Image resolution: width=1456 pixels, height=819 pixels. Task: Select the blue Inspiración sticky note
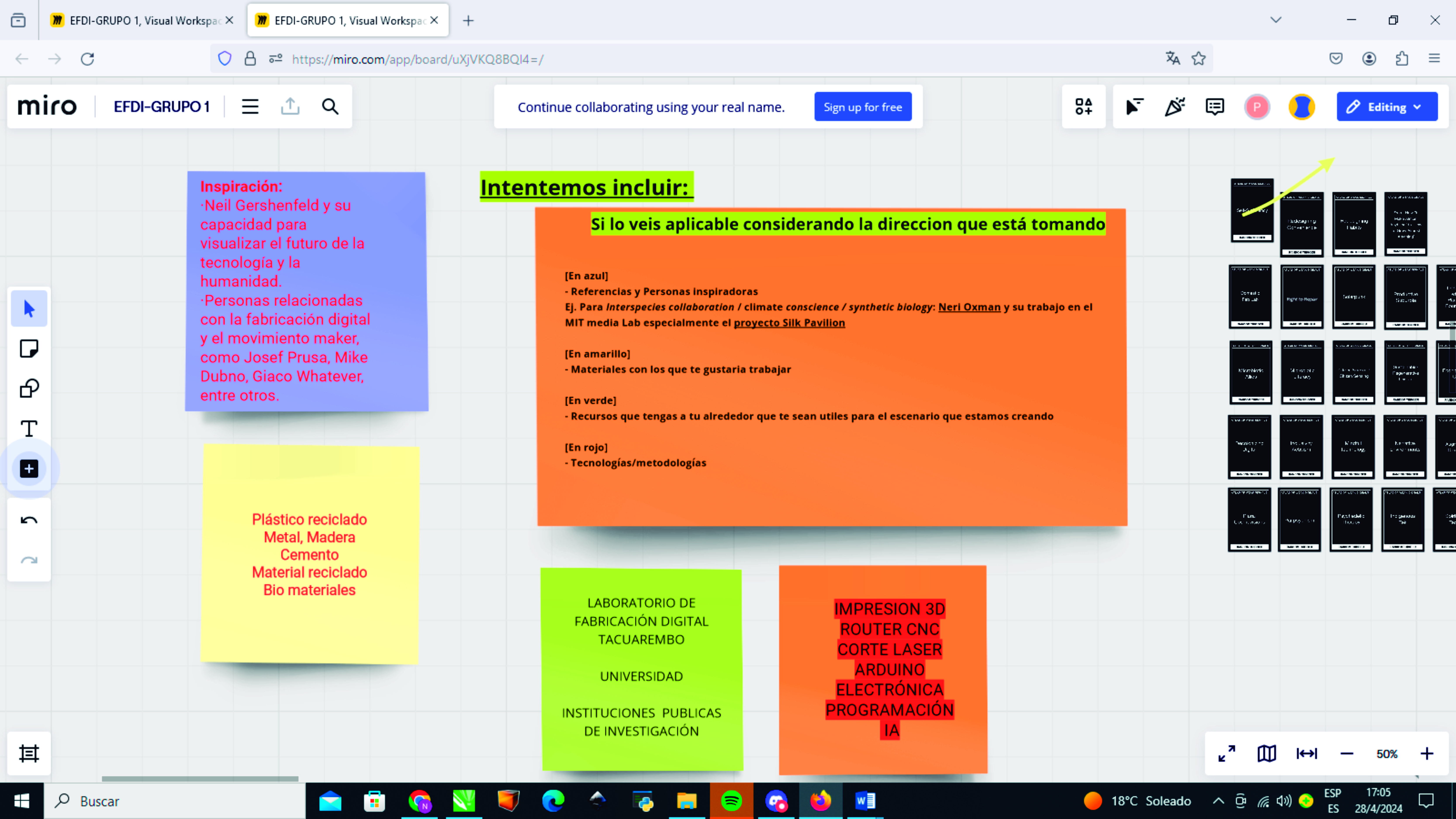coord(307,291)
